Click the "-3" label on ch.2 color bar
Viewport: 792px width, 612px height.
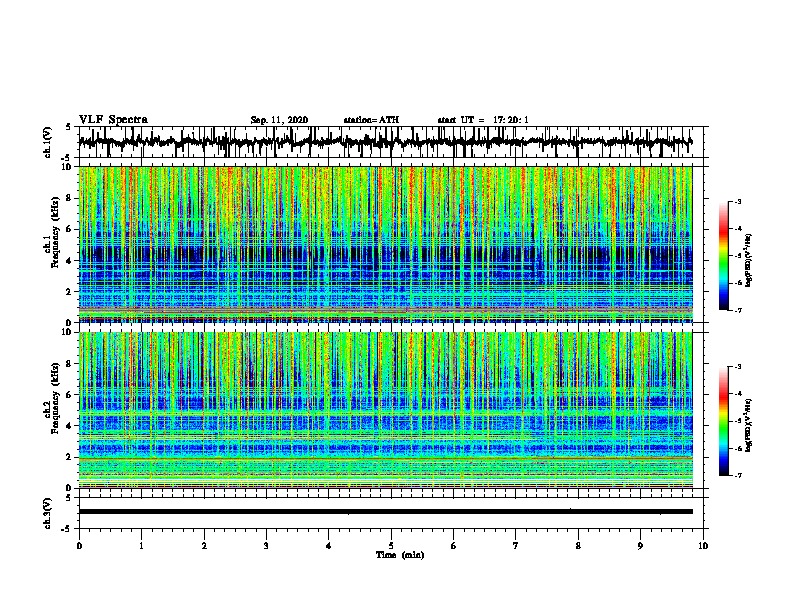[x=738, y=367]
